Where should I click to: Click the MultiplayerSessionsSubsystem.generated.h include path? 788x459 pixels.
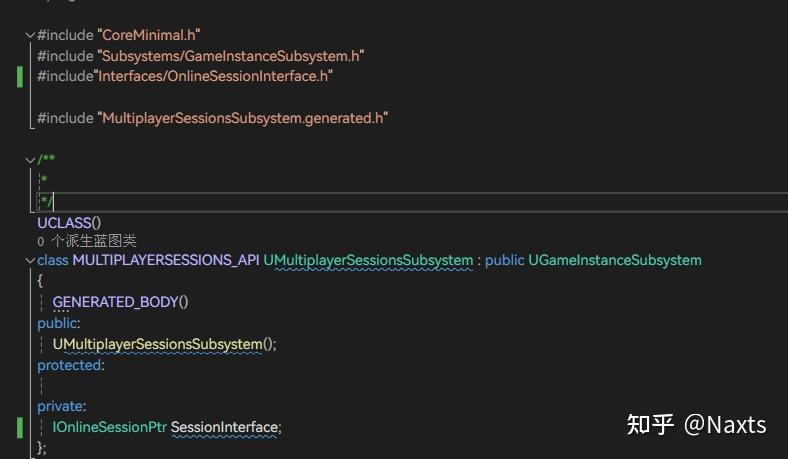click(243, 118)
